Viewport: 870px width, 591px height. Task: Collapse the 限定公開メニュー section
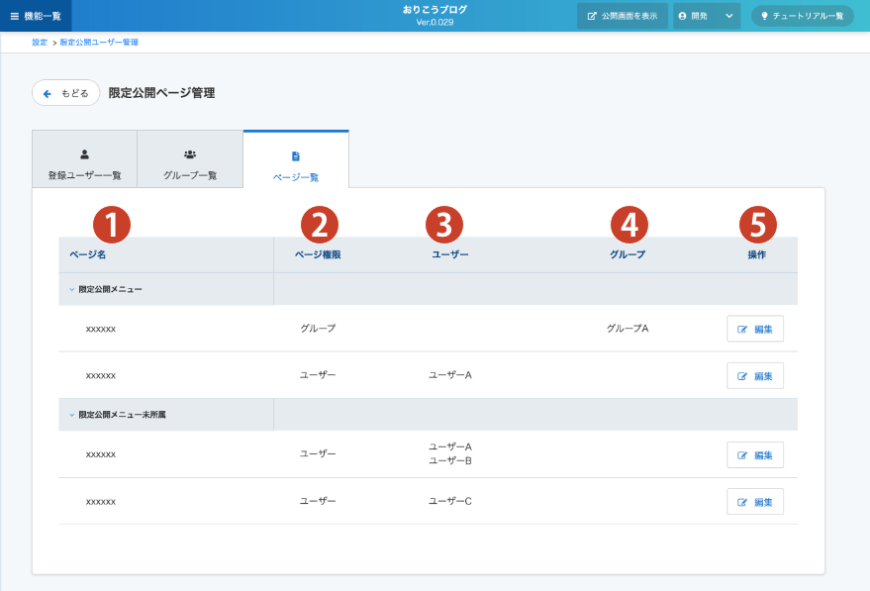point(72,289)
